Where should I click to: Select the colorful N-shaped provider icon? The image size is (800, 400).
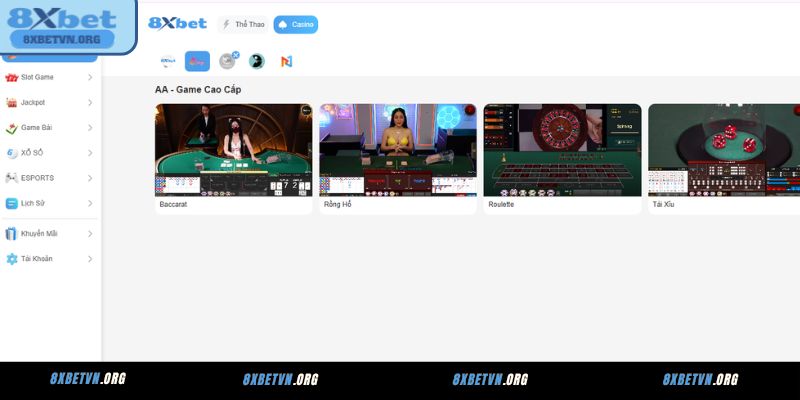(x=286, y=61)
